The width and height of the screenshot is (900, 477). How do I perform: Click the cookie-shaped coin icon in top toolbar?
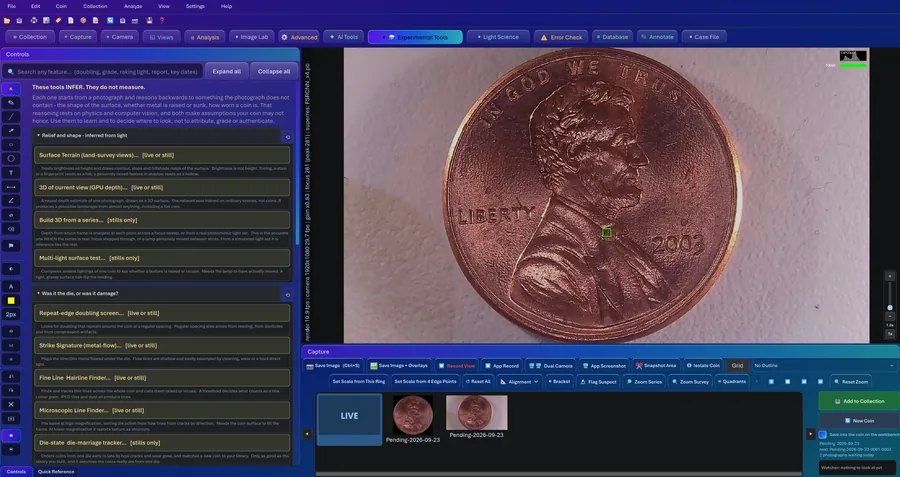click(83, 21)
